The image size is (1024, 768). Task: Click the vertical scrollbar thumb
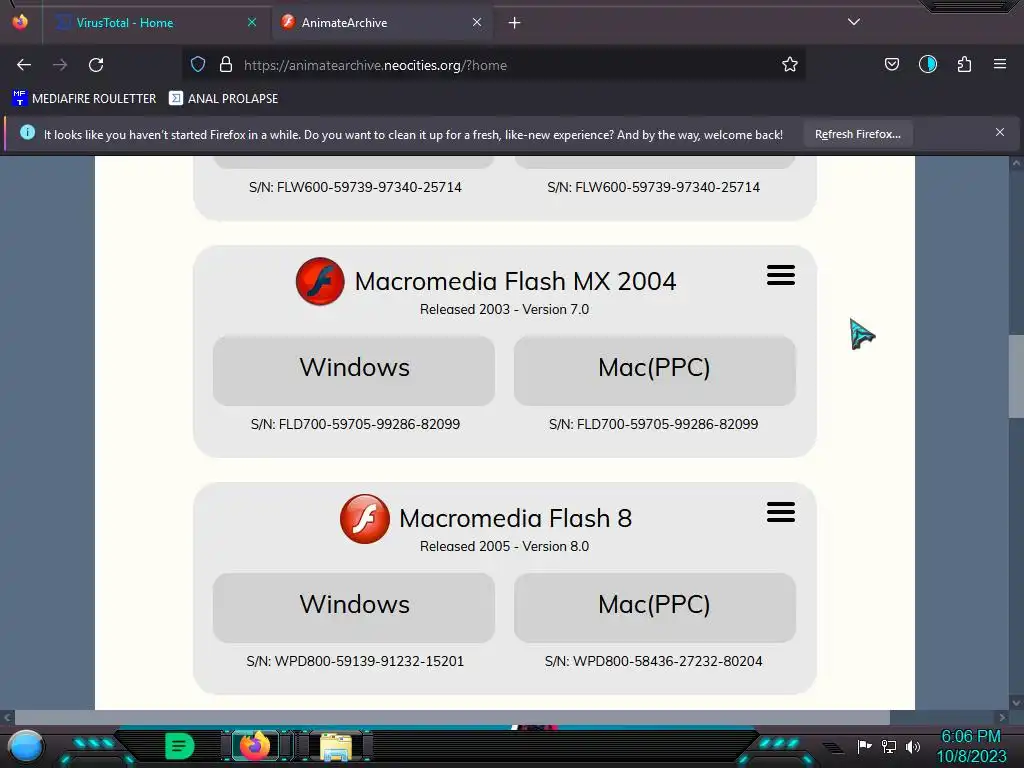(1016, 376)
